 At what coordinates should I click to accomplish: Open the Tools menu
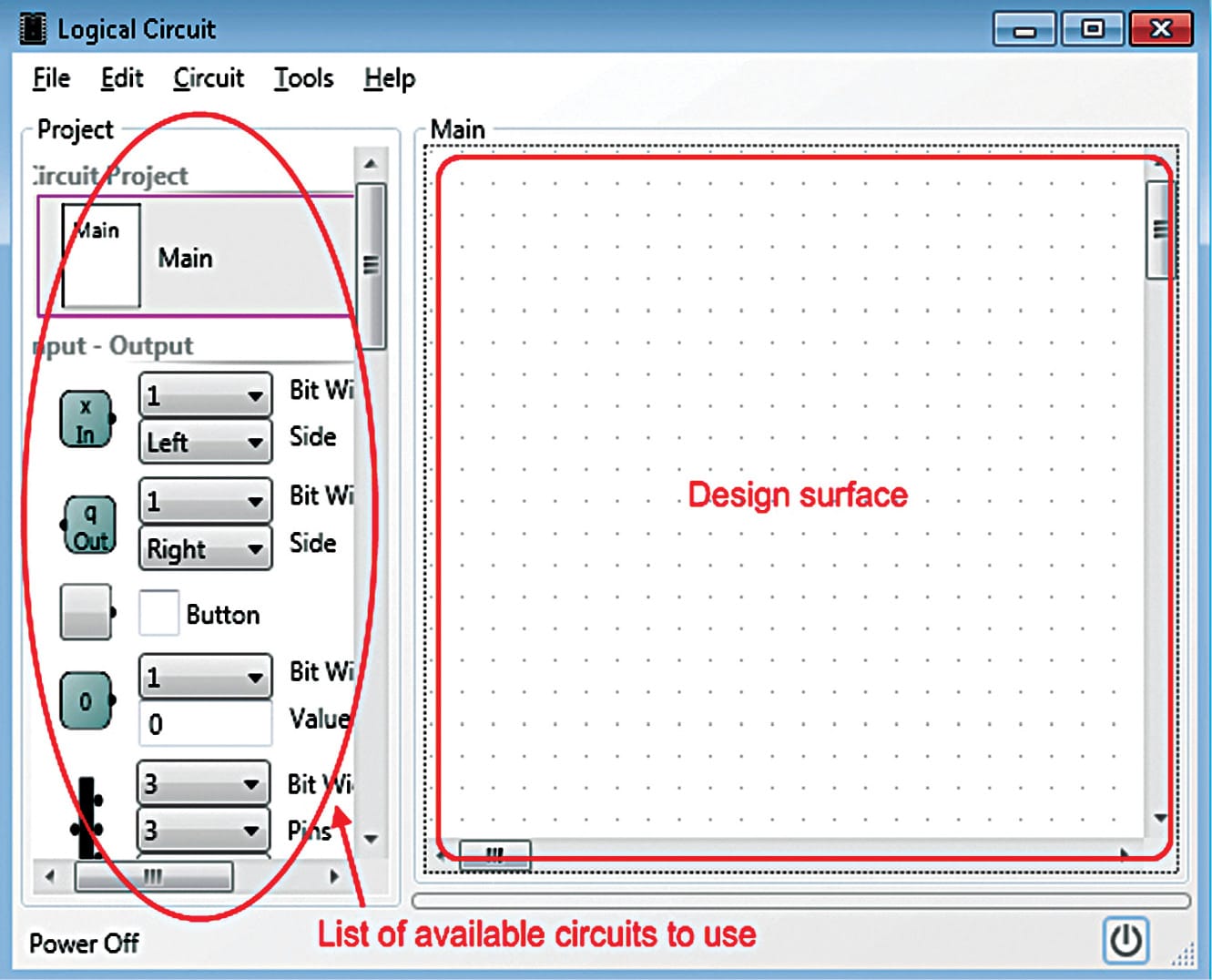point(303,78)
